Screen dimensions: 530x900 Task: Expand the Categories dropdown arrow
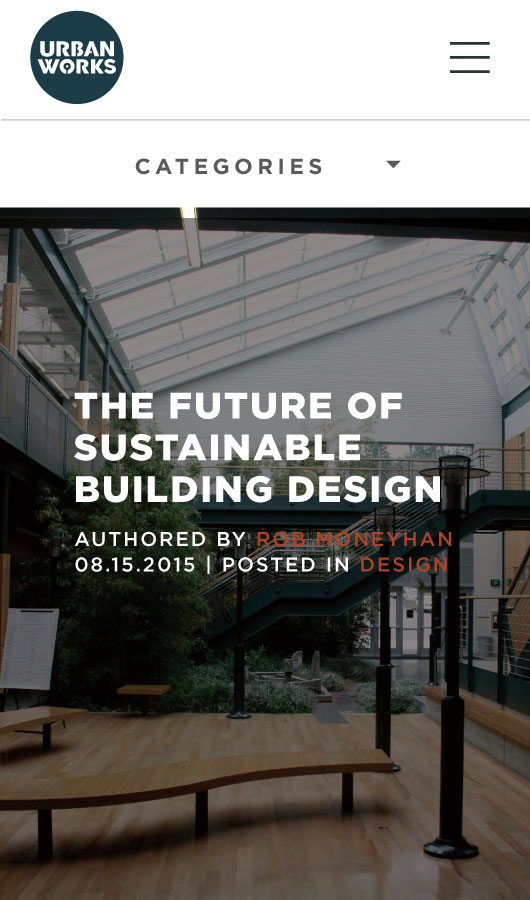[x=393, y=164]
